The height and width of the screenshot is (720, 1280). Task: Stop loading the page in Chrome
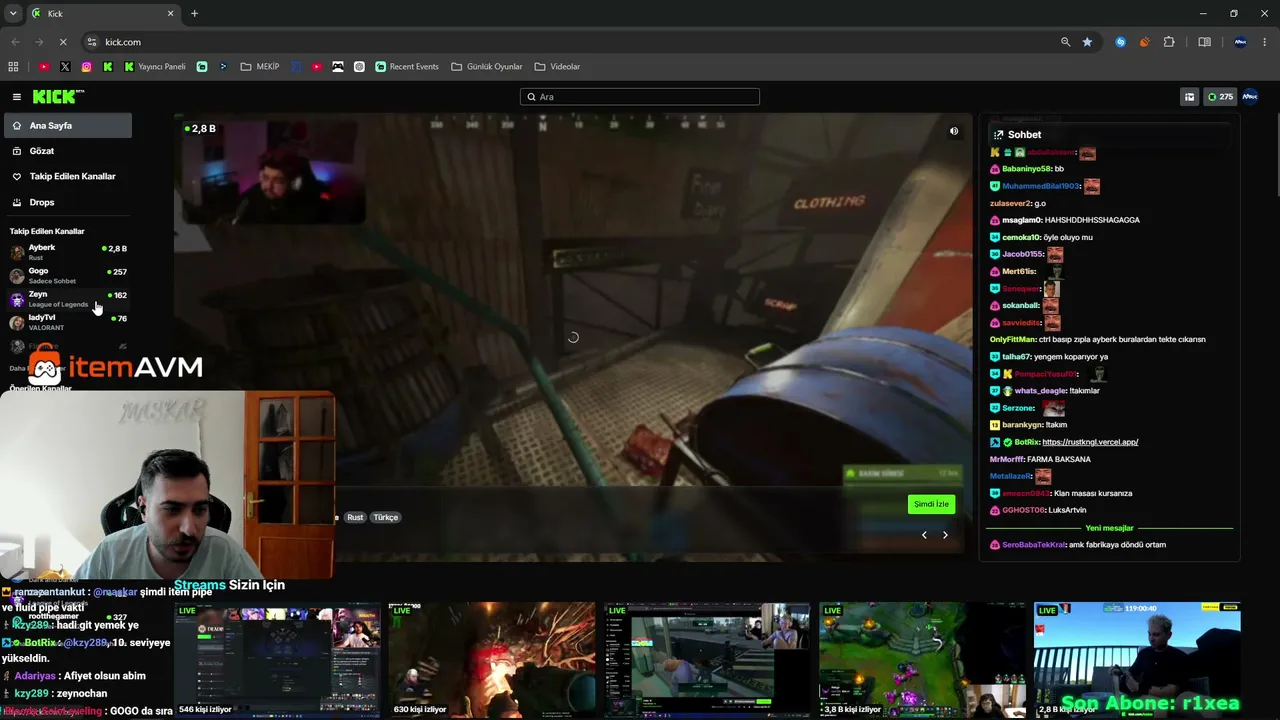tap(62, 42)
